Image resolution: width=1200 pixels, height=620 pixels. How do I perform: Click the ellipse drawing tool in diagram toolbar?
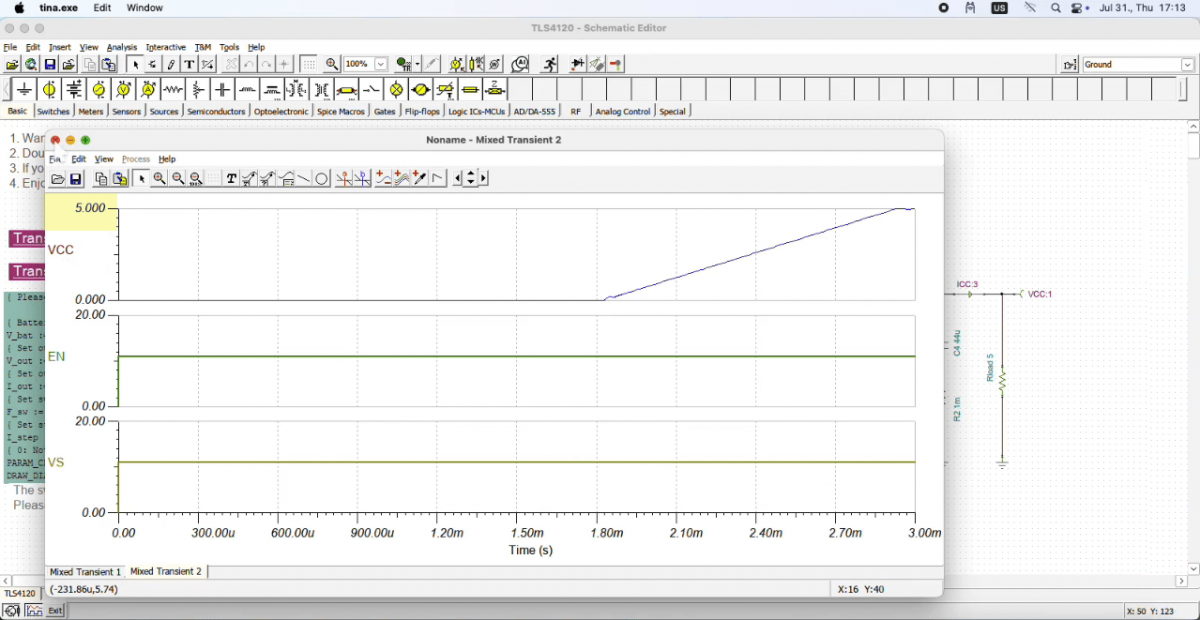point(322,179)
